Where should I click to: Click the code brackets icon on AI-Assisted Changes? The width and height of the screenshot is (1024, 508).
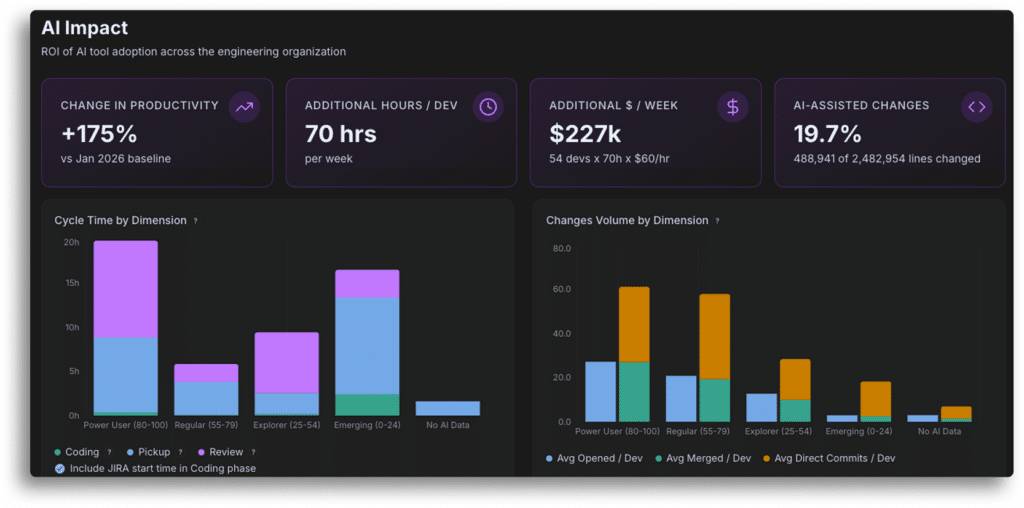coord(977,107)
